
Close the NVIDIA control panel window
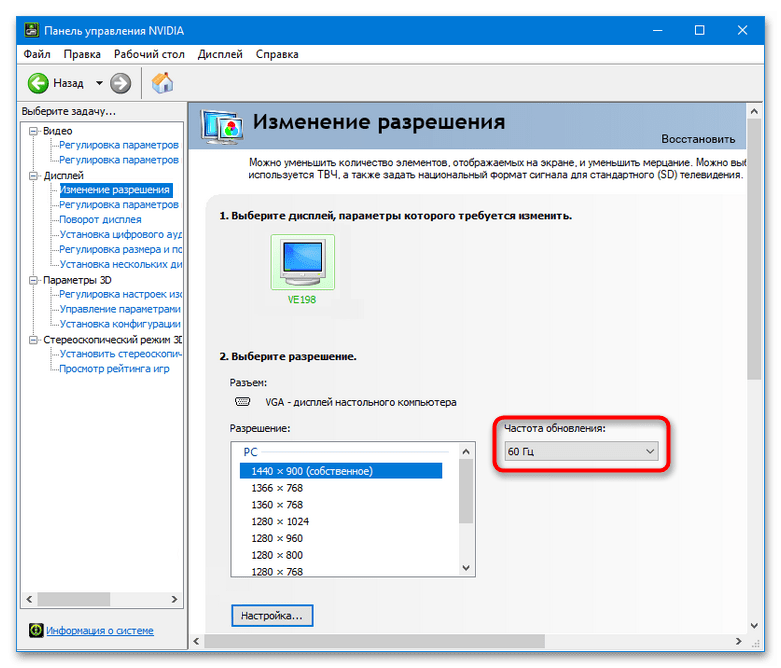[x=742, y=30]
